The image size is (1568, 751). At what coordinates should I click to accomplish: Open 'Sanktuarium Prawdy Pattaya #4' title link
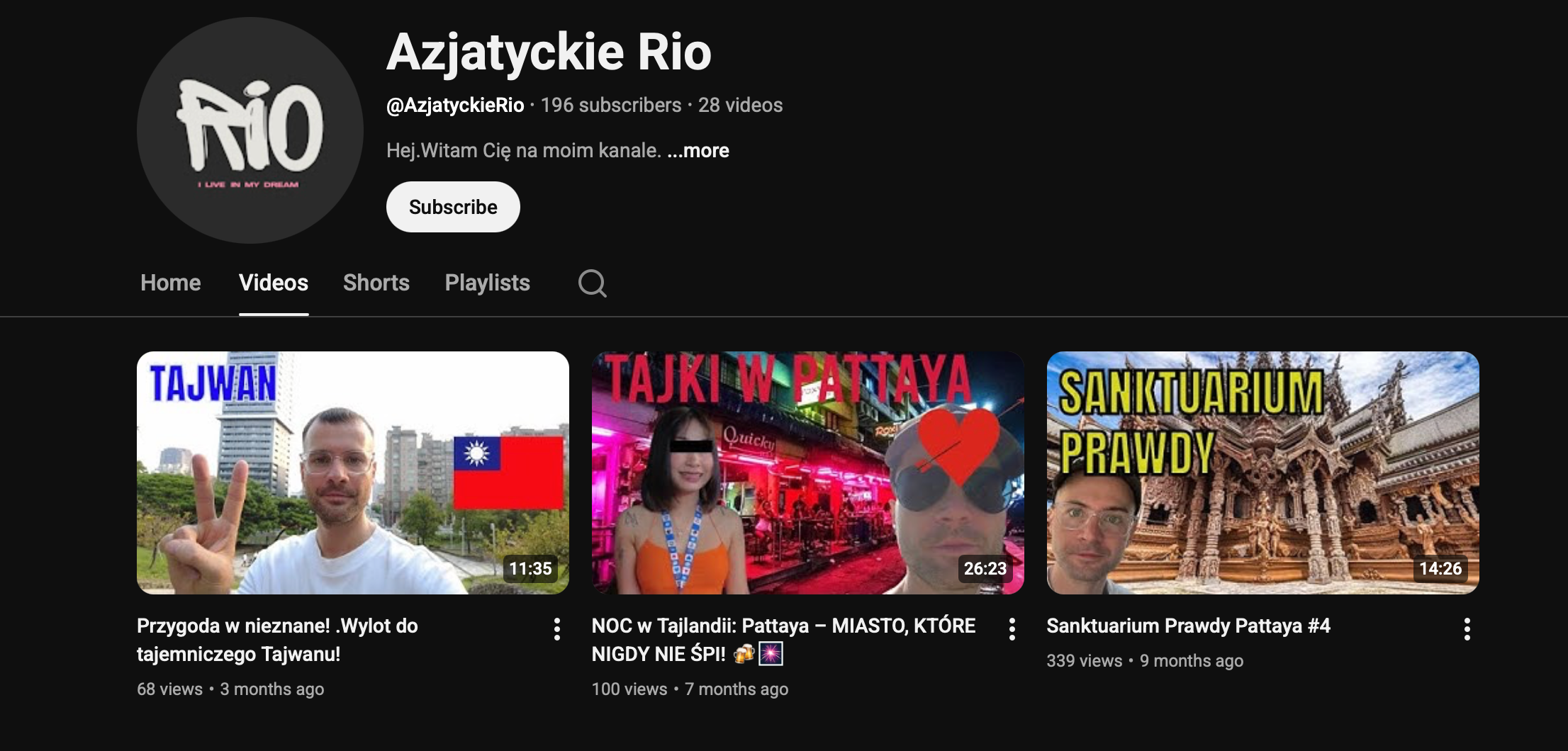[1188, 626]
